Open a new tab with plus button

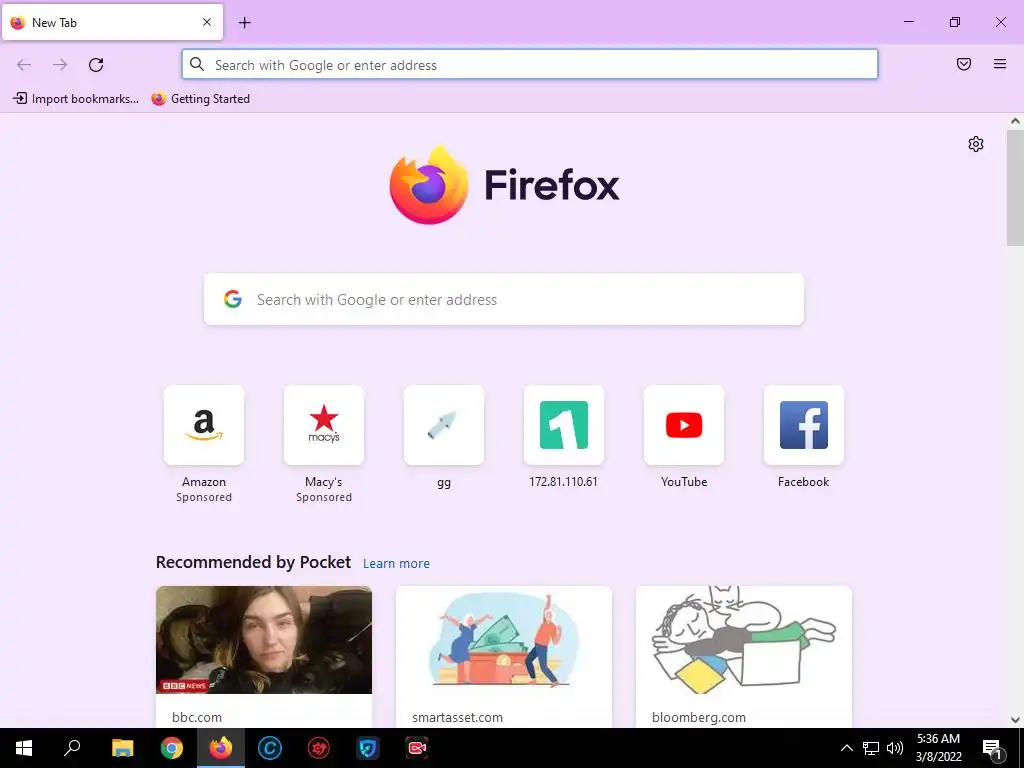245,23
